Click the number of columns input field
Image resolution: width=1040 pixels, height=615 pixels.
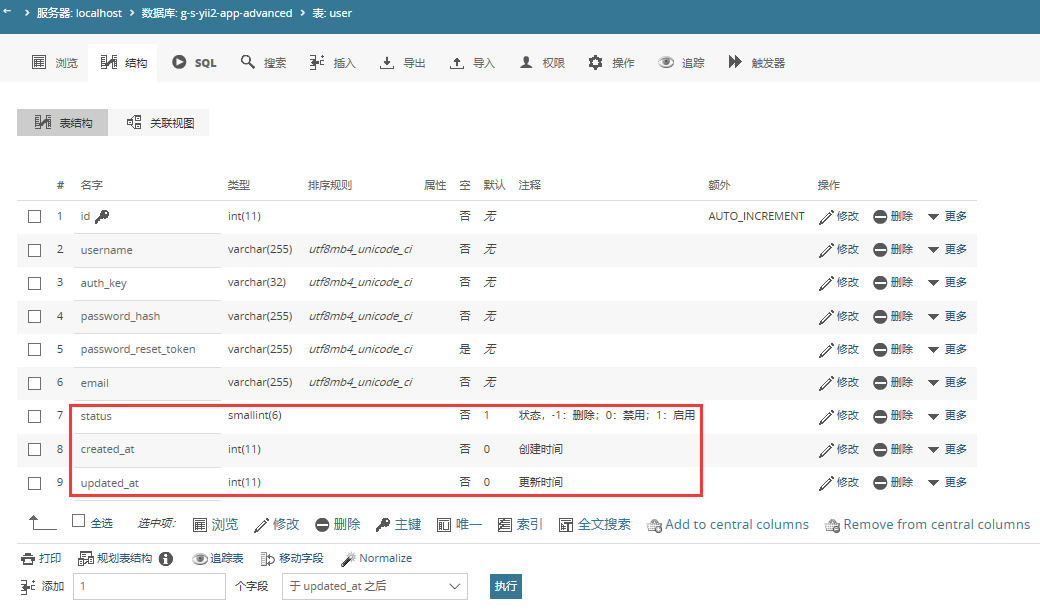[x=150, y=587]
